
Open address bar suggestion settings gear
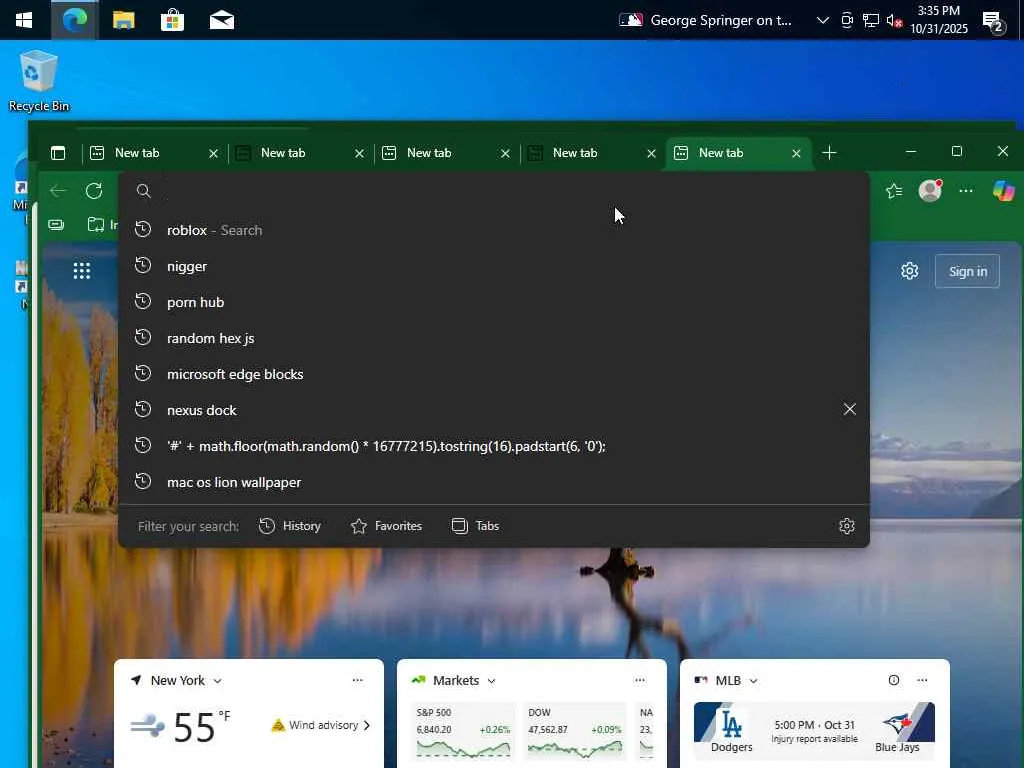point(847,526)
